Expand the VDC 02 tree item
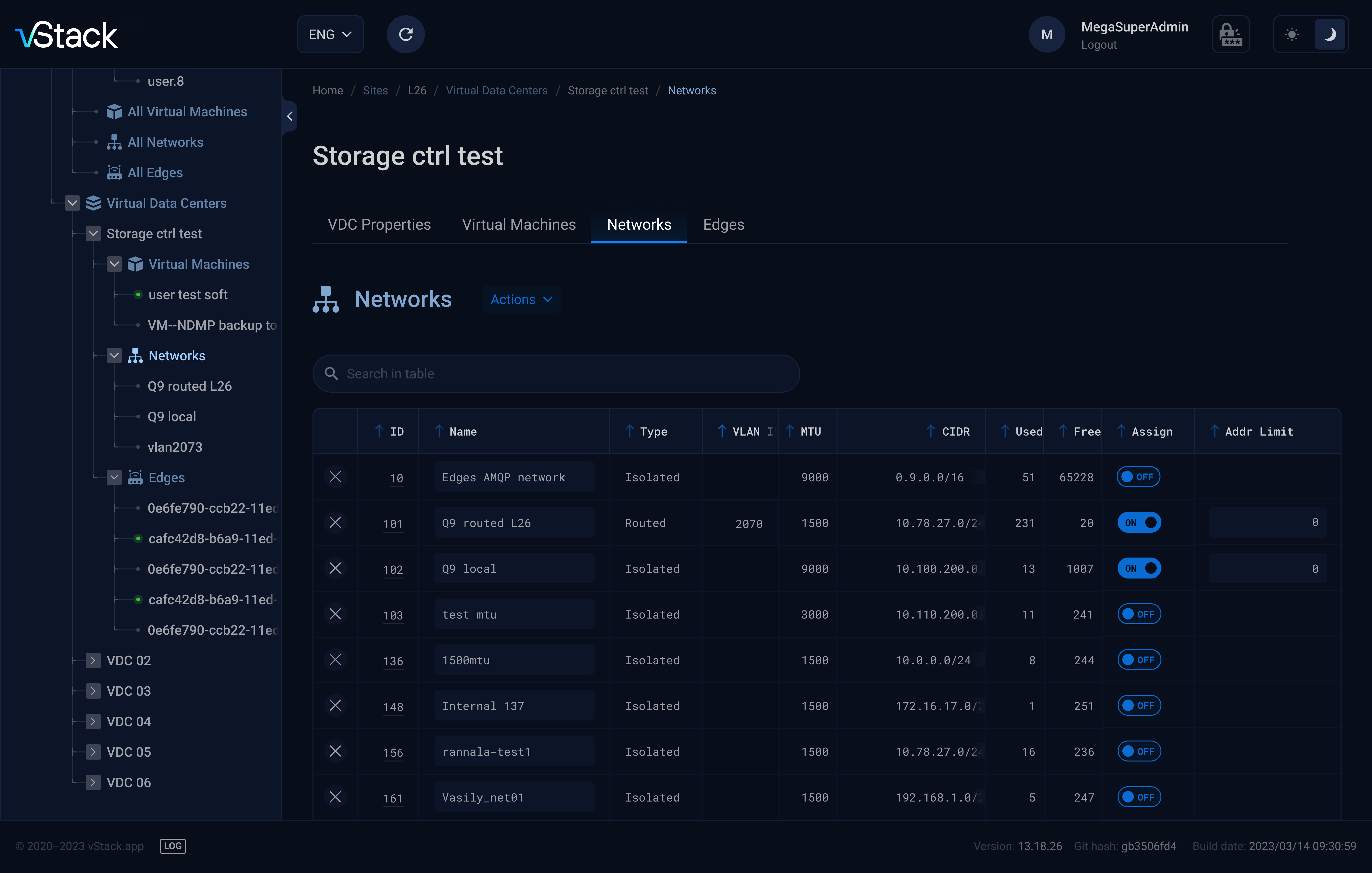Screen dimensions: 1372x873 tap(93, 660)
